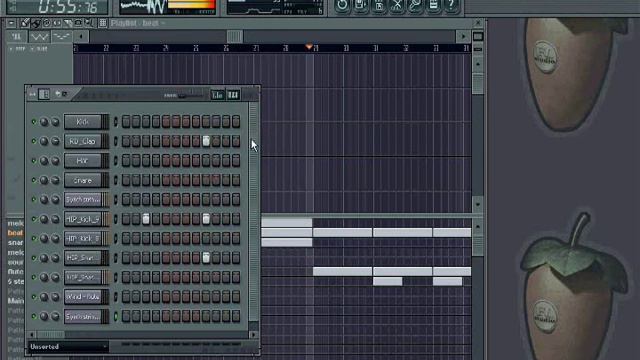640x360 pixels.
Task: Select the 'Main' pattern in the pattern list
Action: tap(16, 301)
